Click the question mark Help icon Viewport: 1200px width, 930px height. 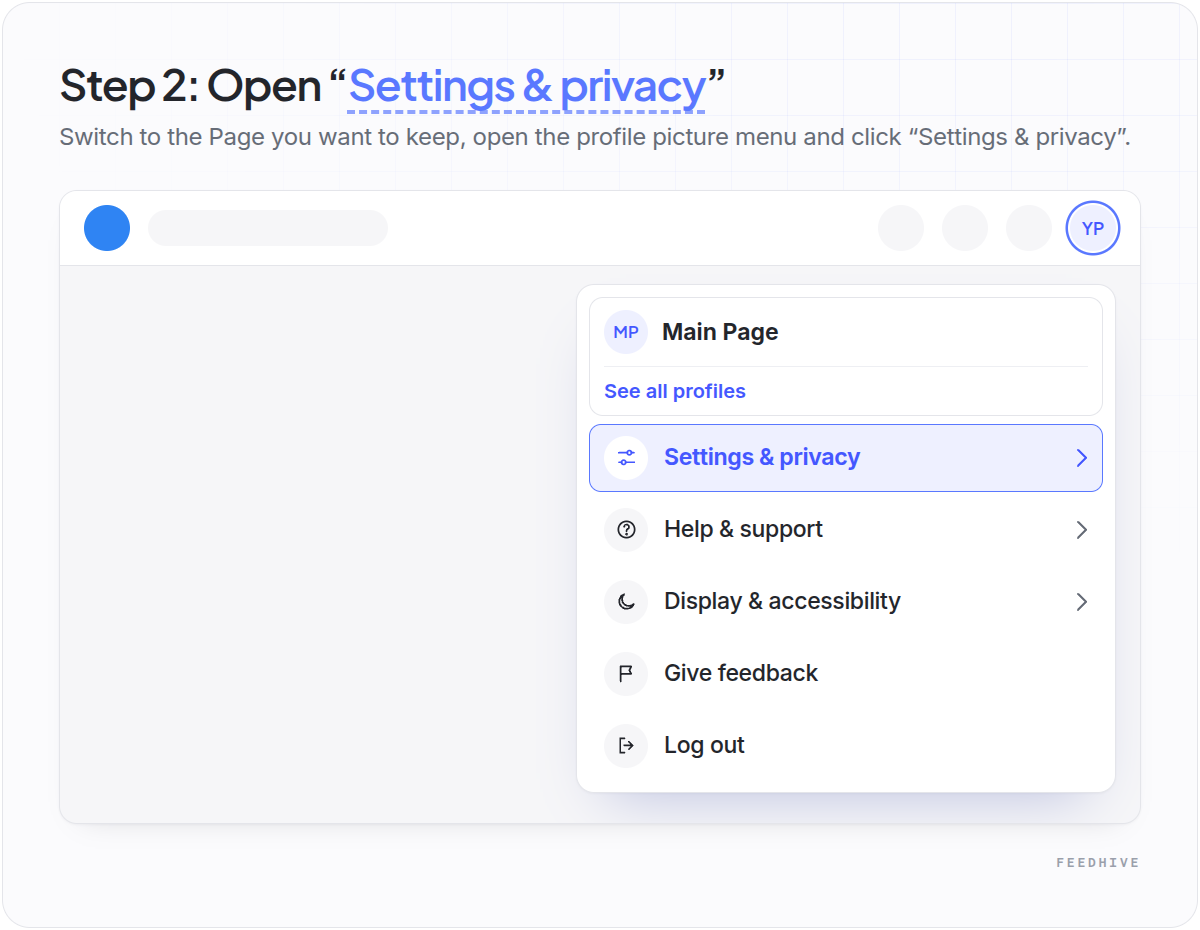tap(626, 529)
